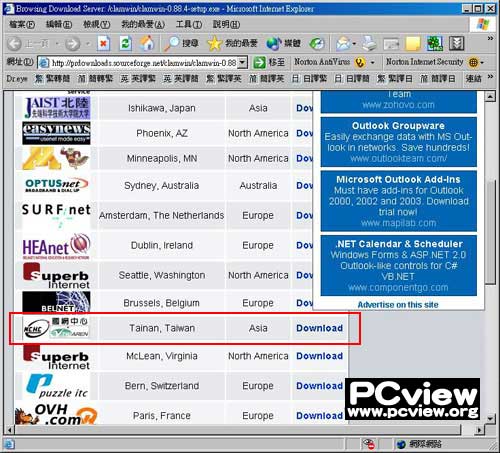
Task: Click the puzzle itc mirror logo
Action: (57, 386)
